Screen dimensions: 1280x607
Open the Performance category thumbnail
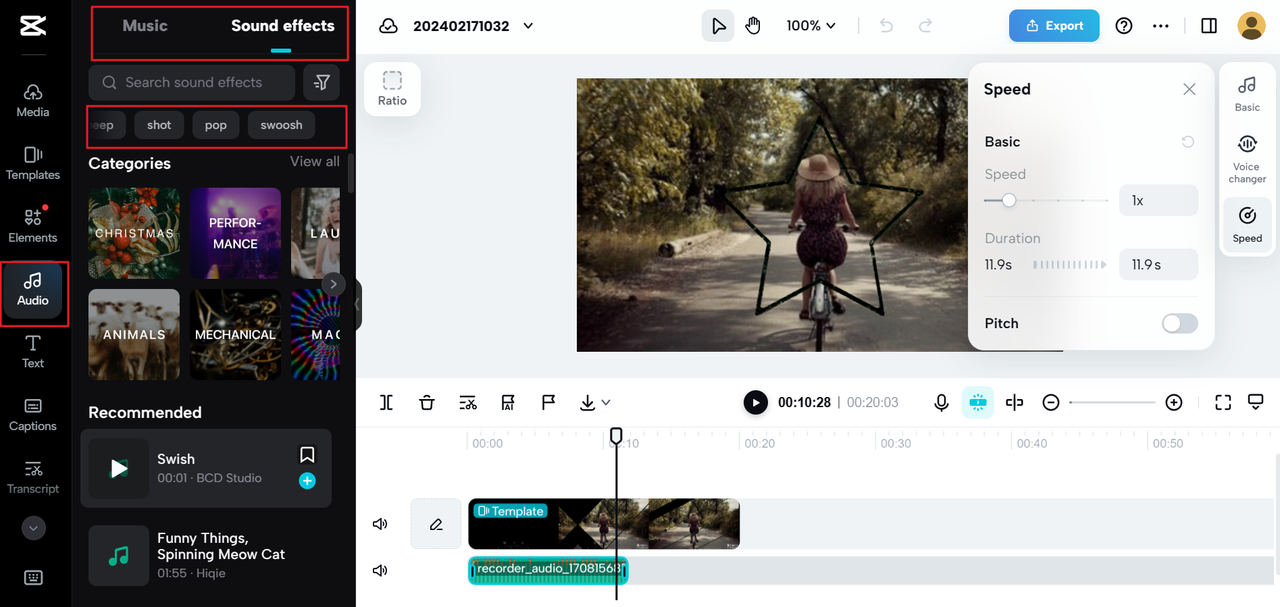[x=235, y=233]
